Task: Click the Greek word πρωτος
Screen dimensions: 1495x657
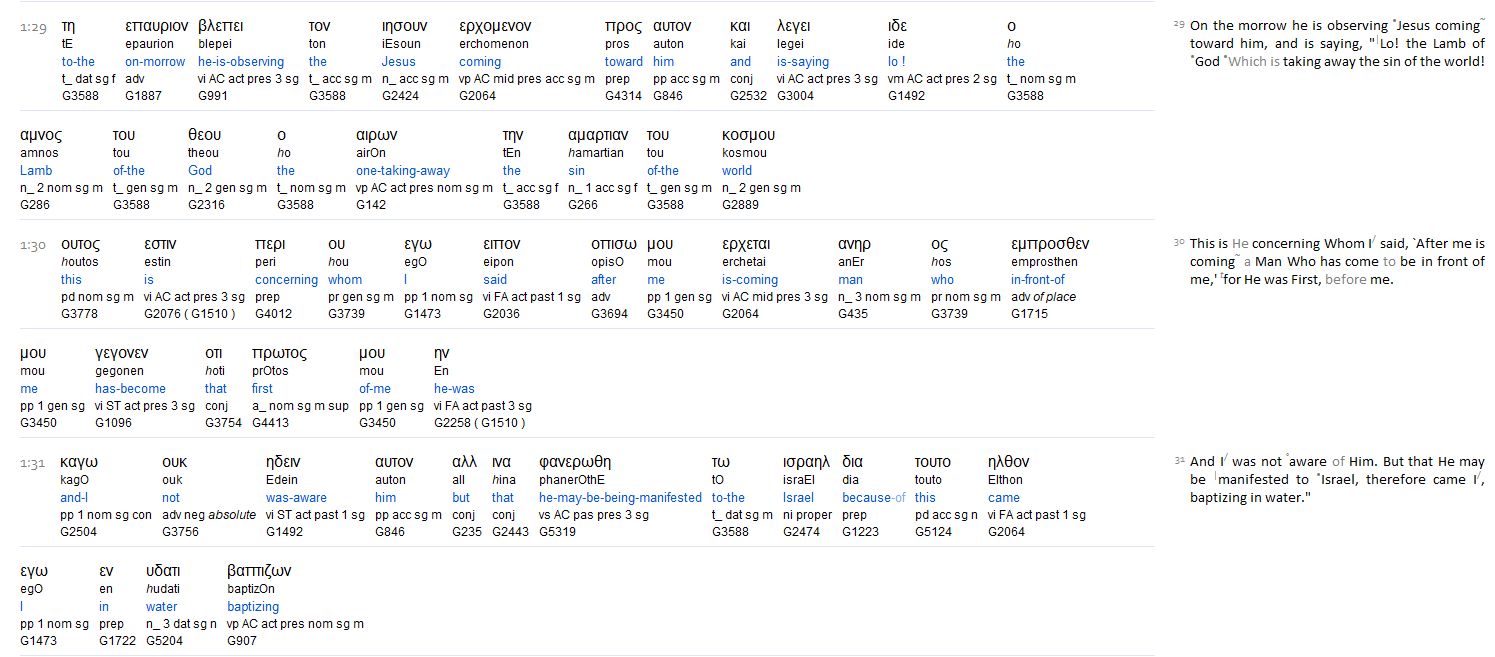Action: (x=279, y=353)
